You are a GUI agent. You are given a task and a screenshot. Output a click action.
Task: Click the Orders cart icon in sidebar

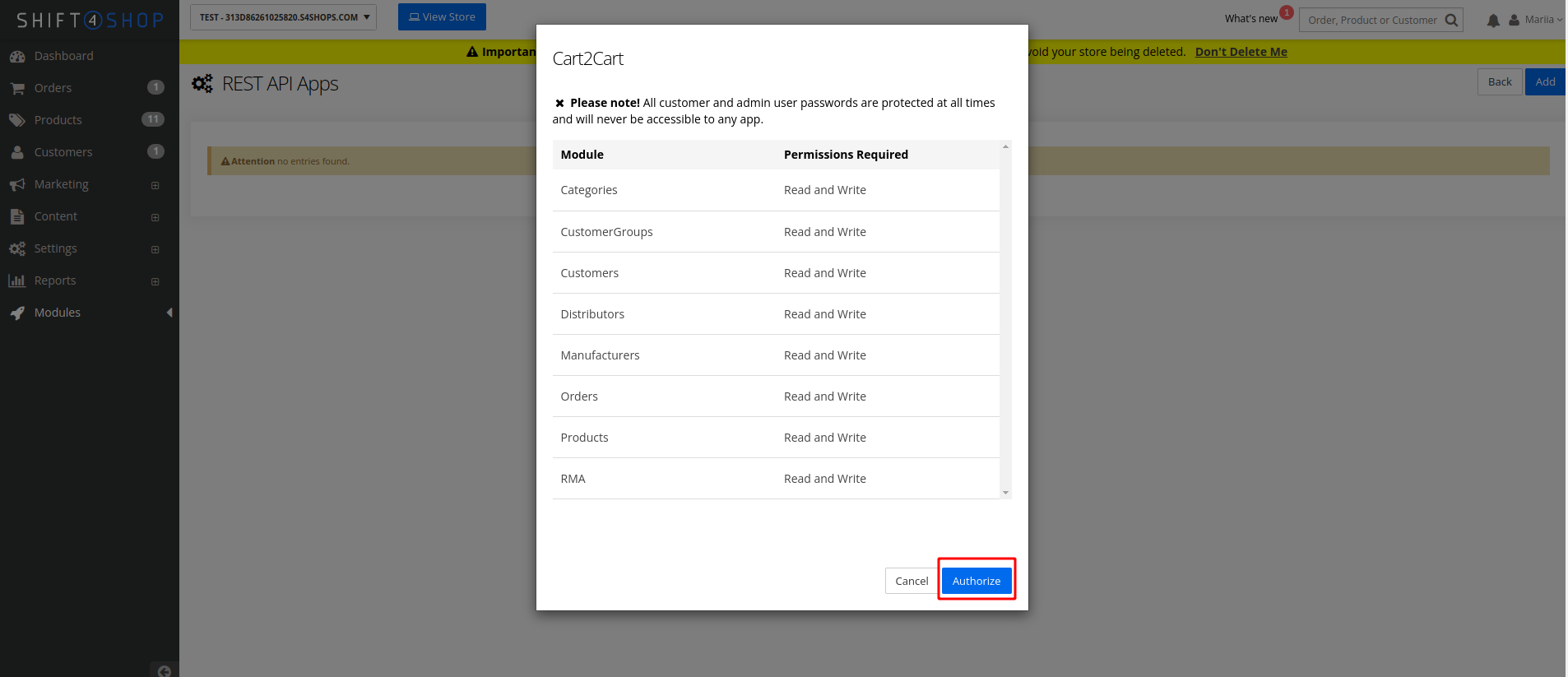click(x=17, y=88)
